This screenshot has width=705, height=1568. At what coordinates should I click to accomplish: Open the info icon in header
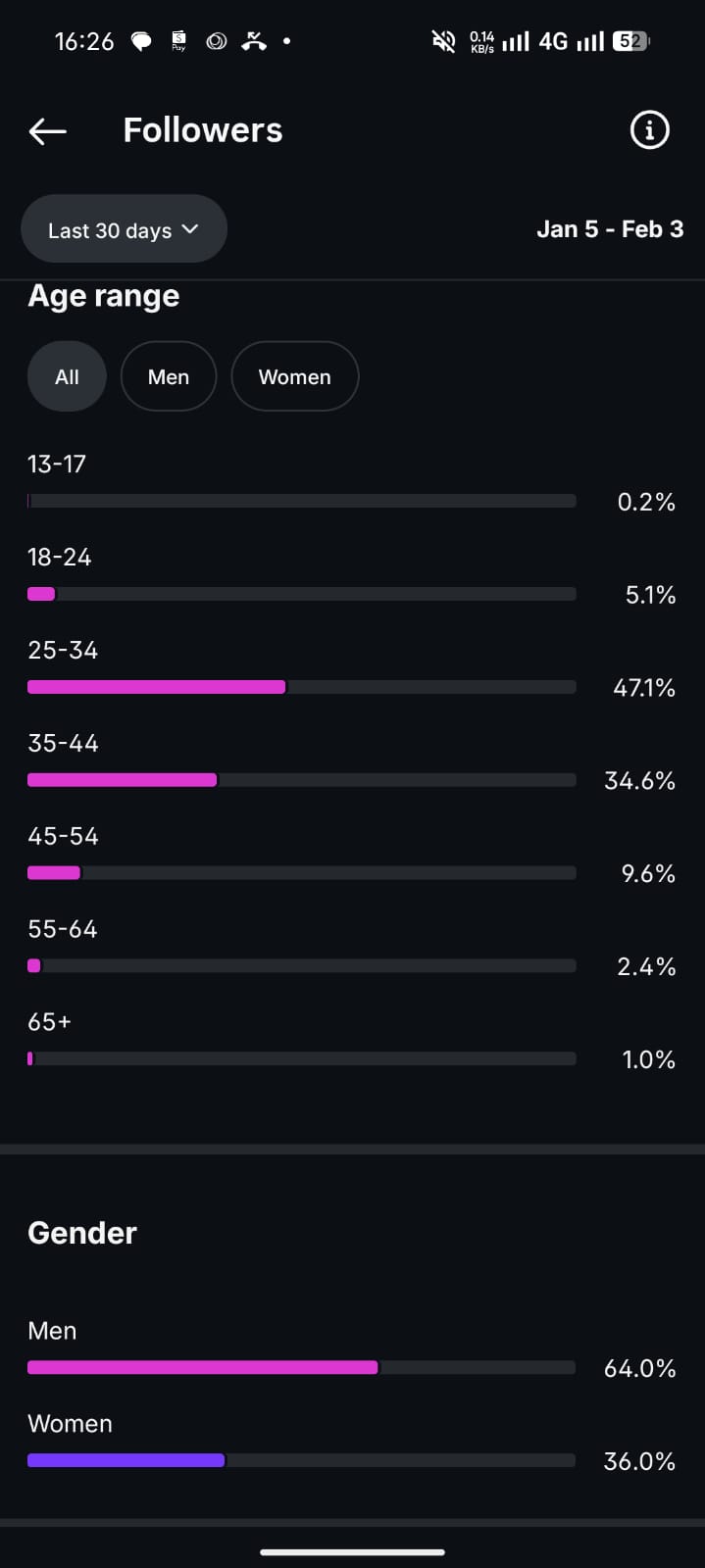(649, 129)
